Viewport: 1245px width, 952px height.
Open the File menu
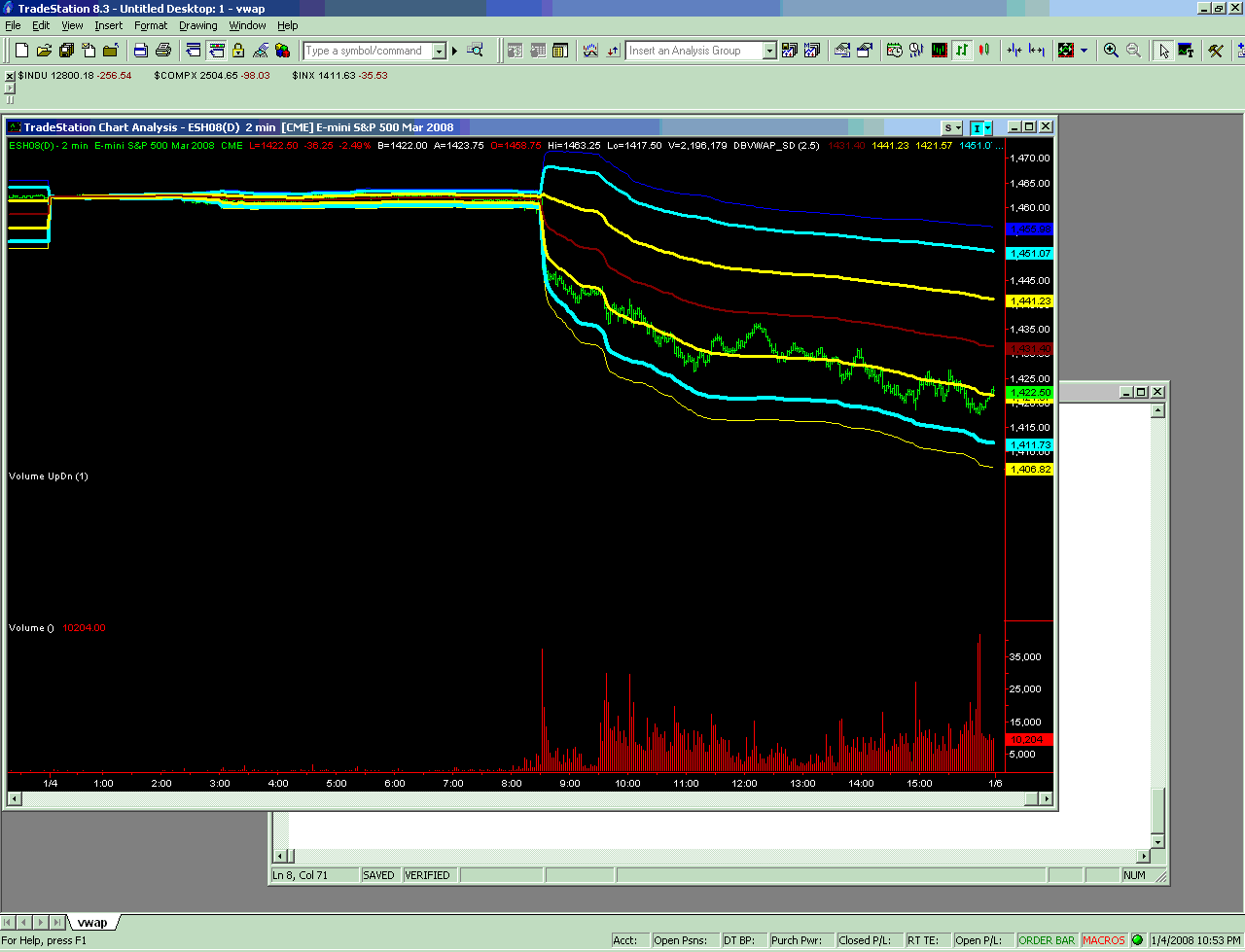[13, 25]
